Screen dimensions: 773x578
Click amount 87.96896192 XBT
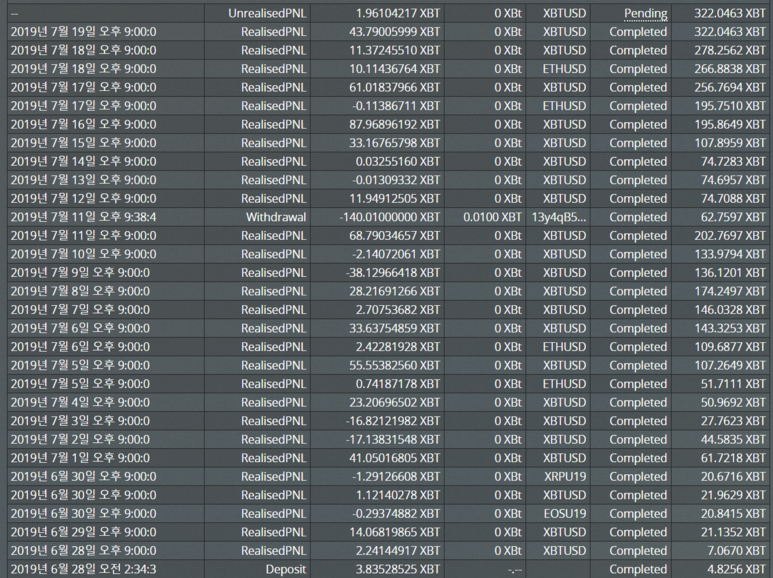tap(394, 124)
